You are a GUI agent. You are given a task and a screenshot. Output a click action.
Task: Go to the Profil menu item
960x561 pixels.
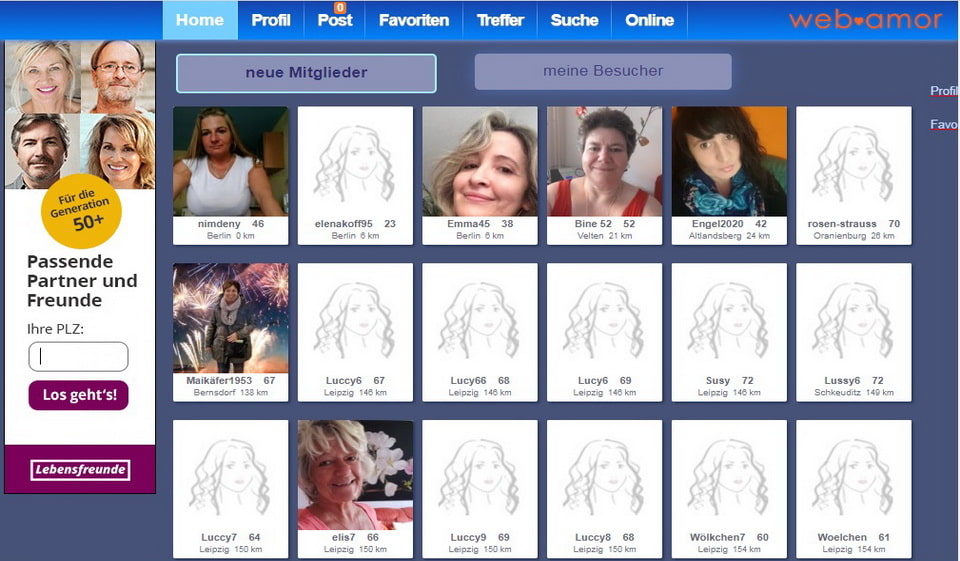[270, 20]
